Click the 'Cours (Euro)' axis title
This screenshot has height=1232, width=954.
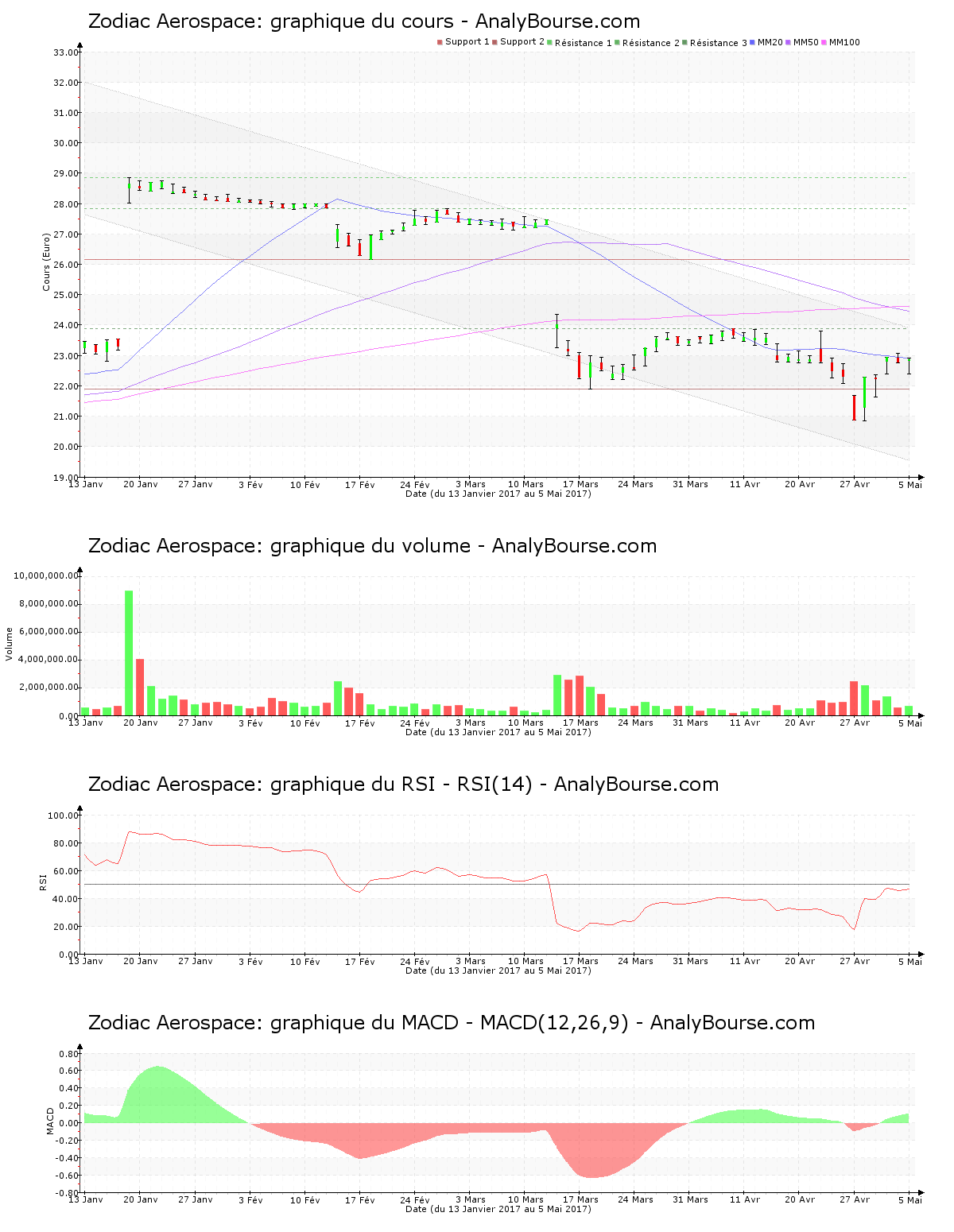tap(47, 262)
